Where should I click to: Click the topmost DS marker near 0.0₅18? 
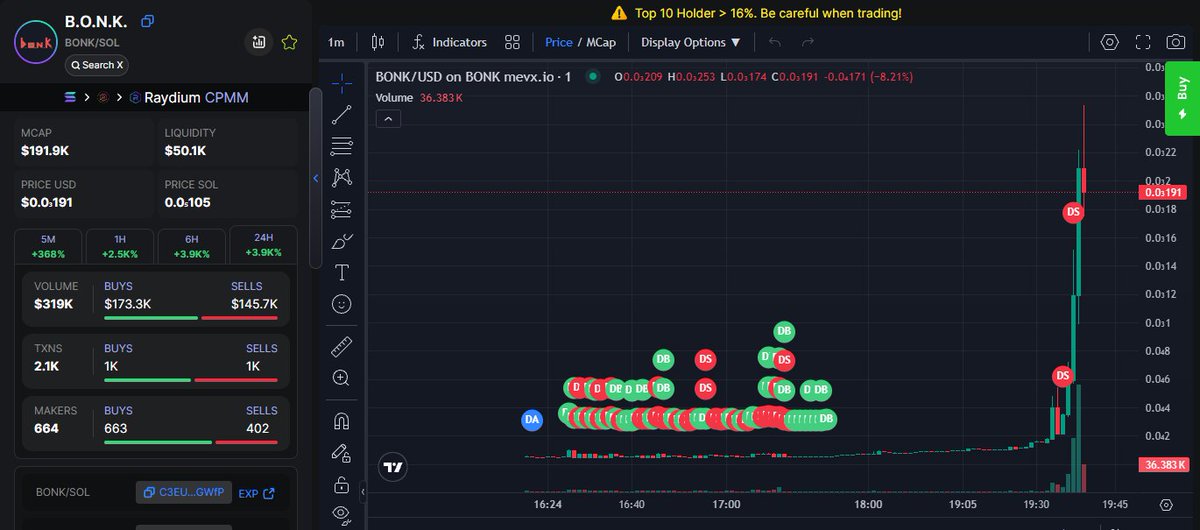pos(1074,212)
